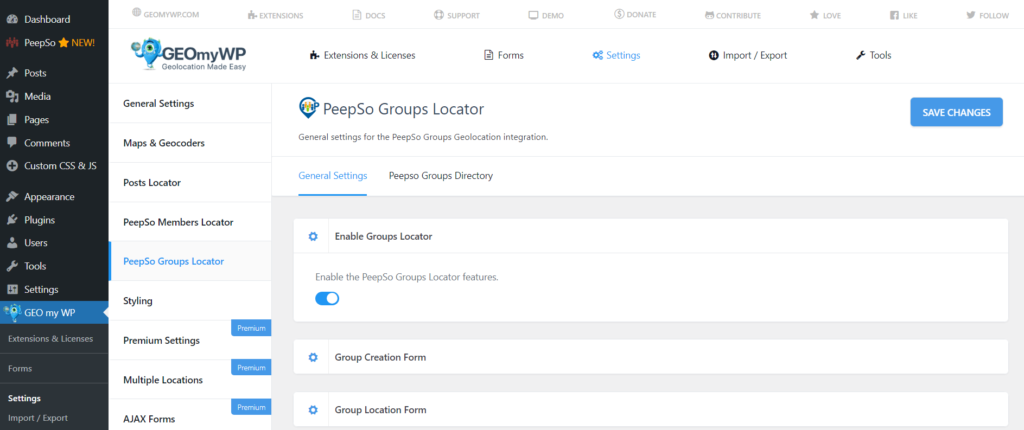Click the Media library icon

(x=12, y=97)
